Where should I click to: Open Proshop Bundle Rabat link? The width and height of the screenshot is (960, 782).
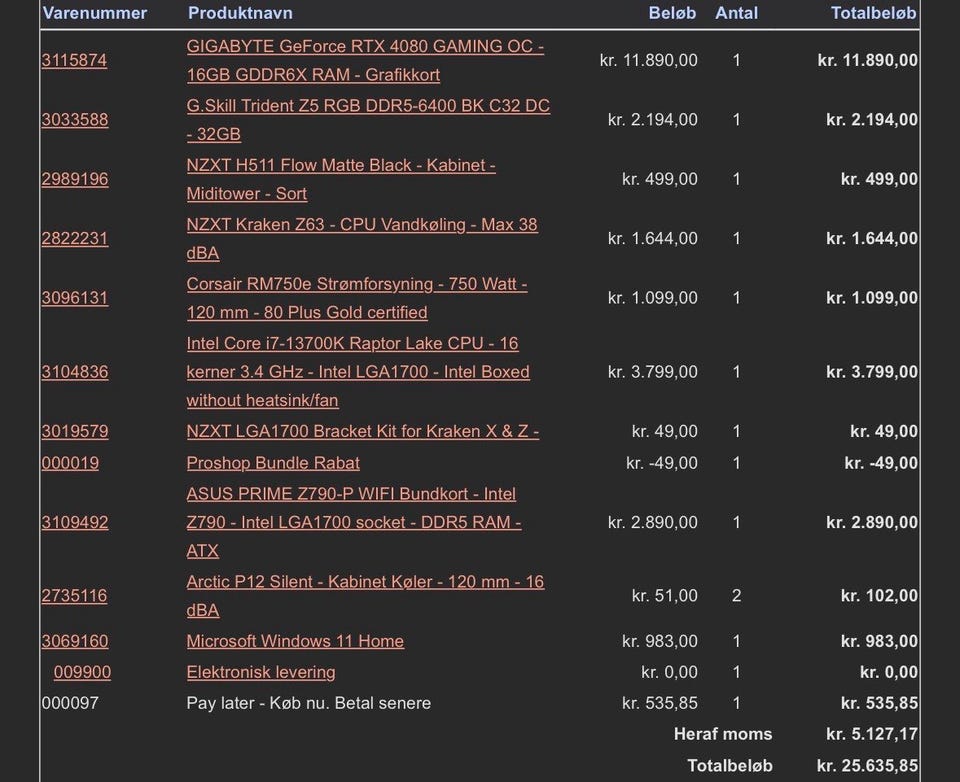pos(273,463)
